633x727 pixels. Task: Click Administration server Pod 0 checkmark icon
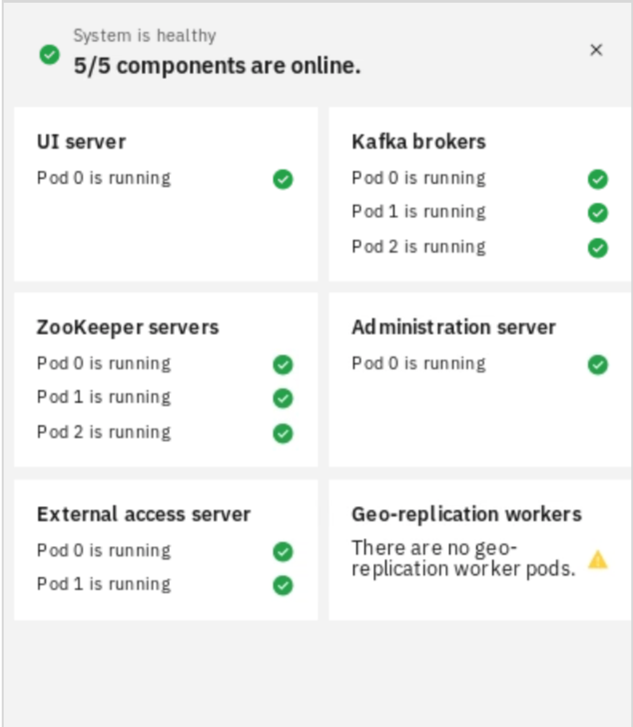tap(598, 365)
